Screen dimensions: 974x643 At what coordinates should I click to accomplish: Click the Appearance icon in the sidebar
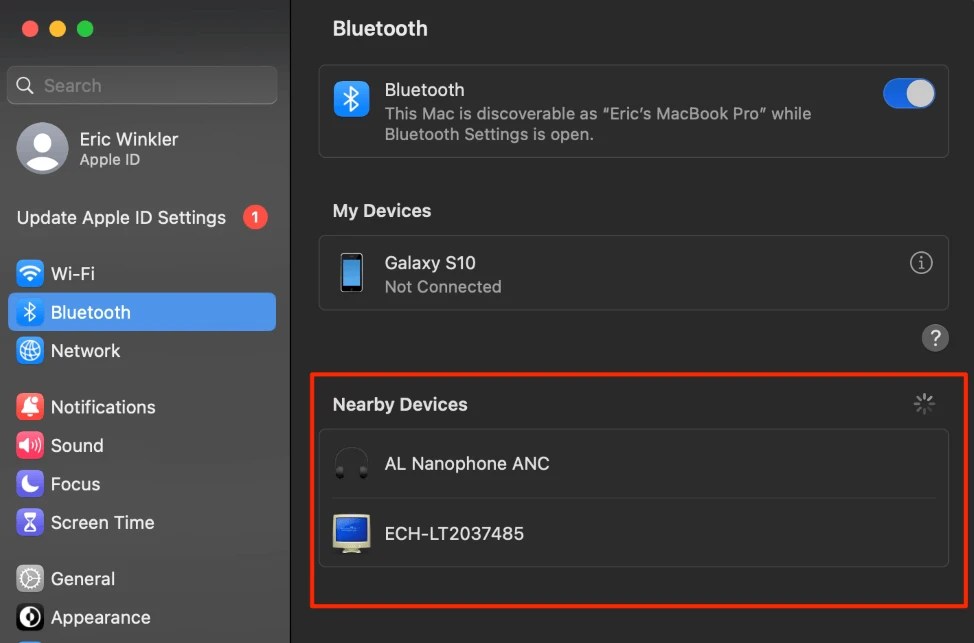point(30,617)
